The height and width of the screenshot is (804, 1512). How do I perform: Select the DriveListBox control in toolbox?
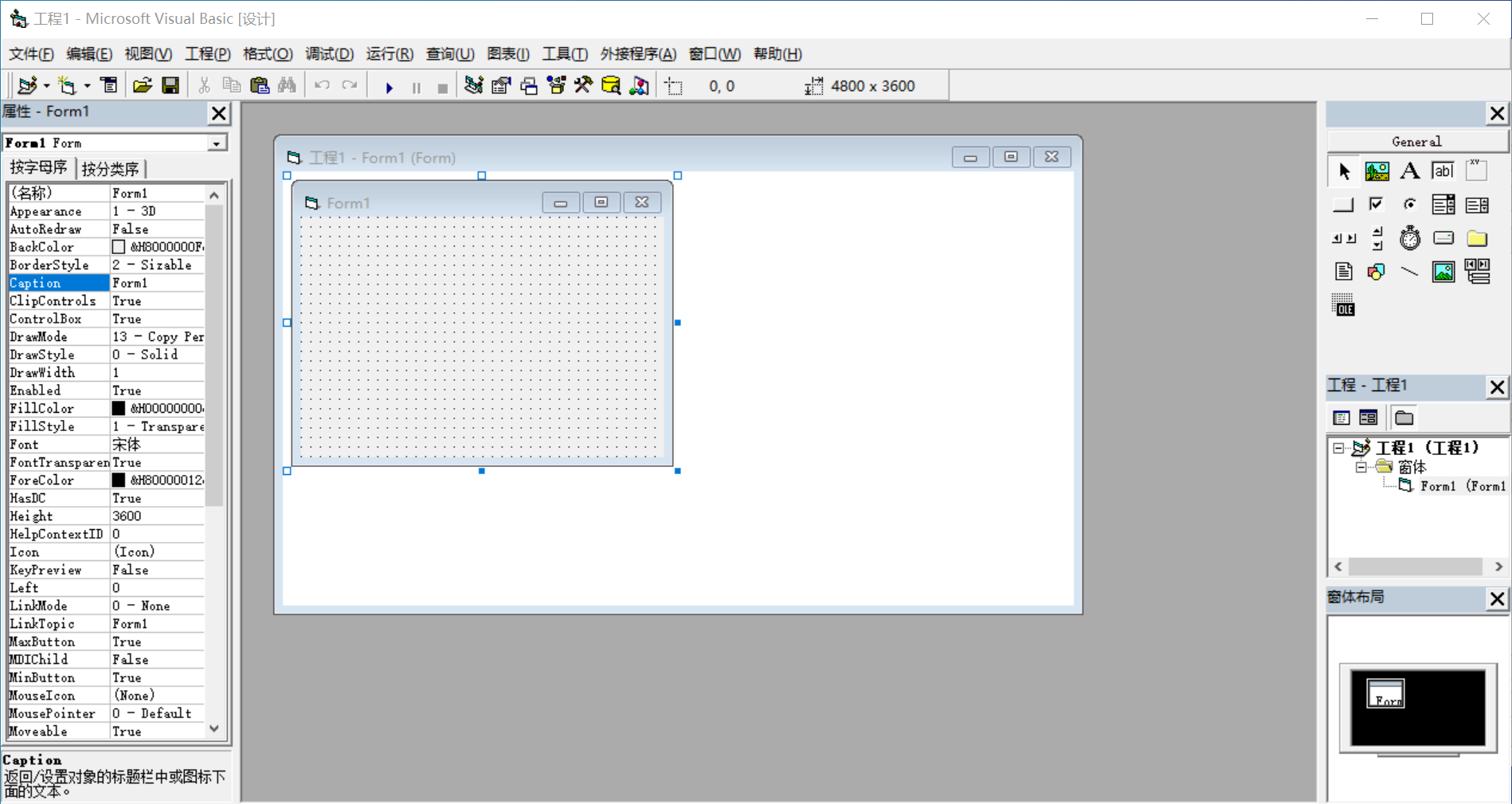(x=1443, y=238)
